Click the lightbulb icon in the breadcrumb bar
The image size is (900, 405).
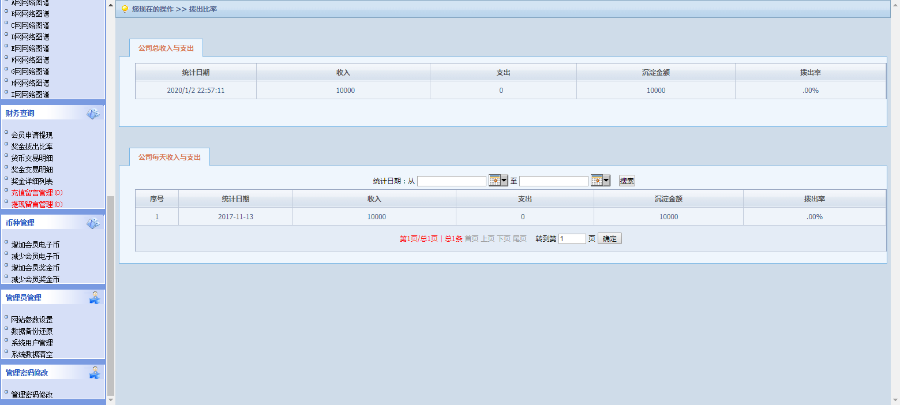(x=123, y=9)
